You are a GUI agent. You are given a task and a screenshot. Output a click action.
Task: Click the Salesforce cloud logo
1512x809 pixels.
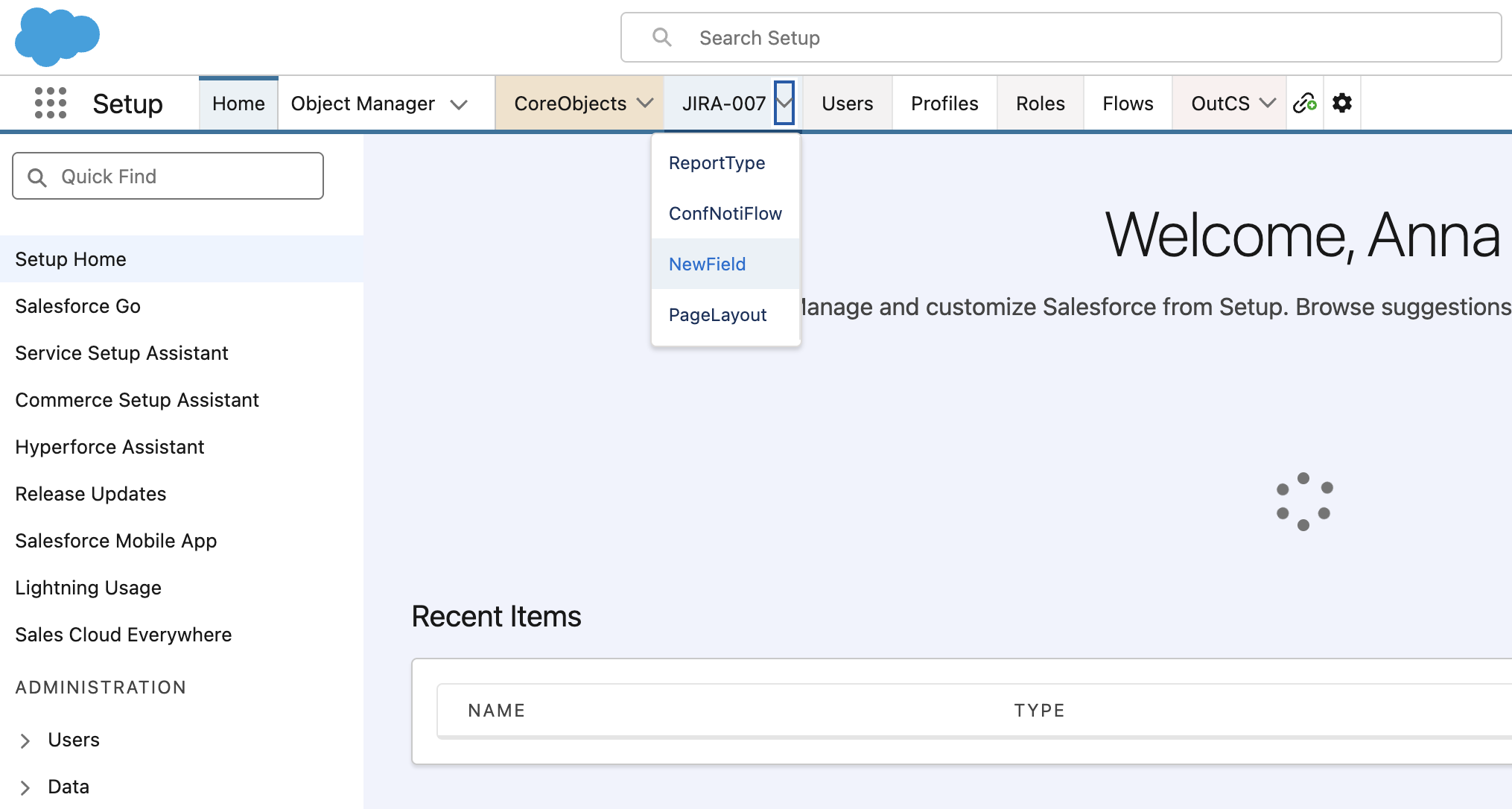(57, 37)
